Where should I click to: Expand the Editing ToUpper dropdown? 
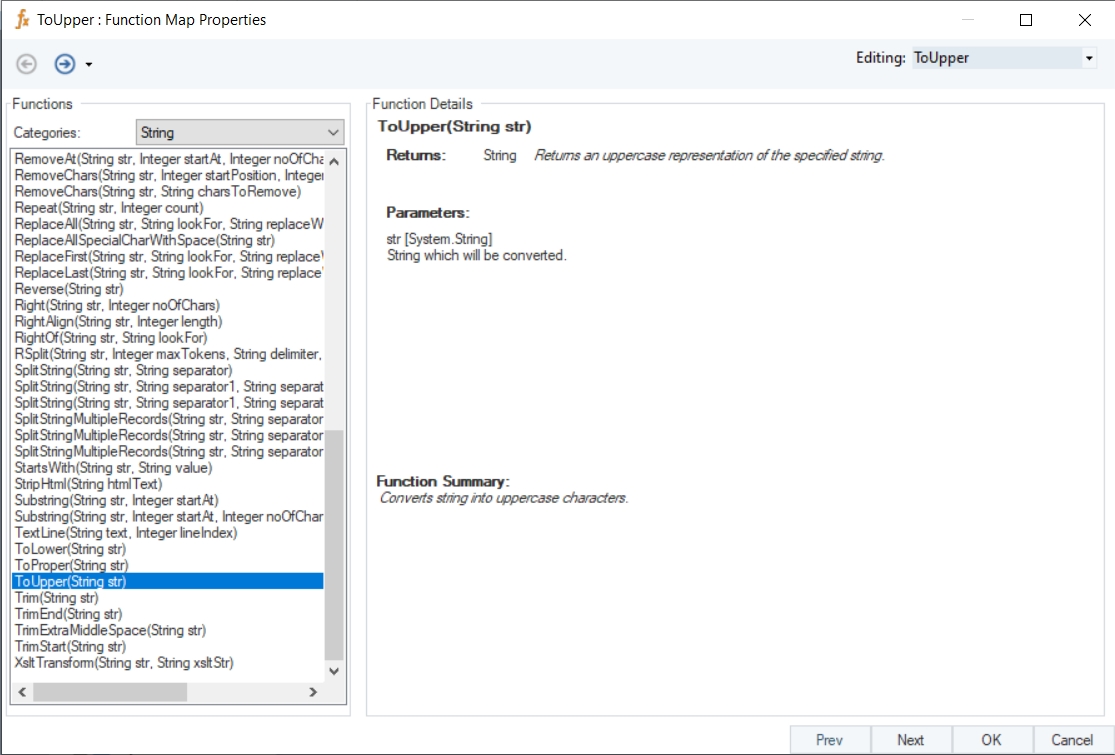pos(1089,59)
